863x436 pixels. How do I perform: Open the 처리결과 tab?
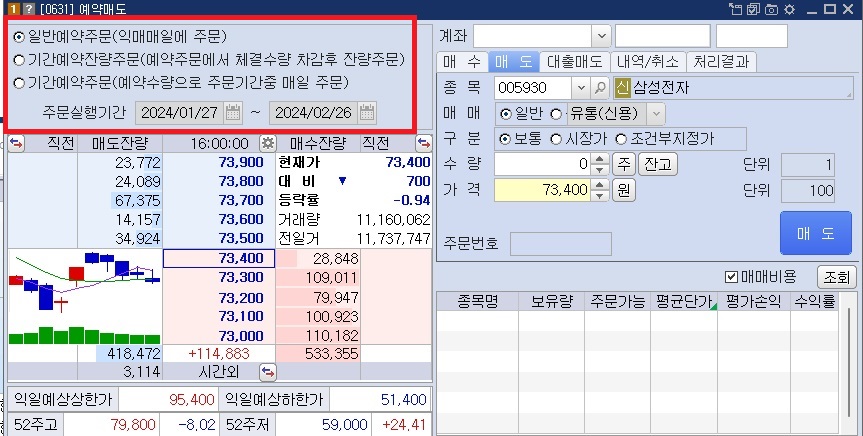(x=721, y=62)
